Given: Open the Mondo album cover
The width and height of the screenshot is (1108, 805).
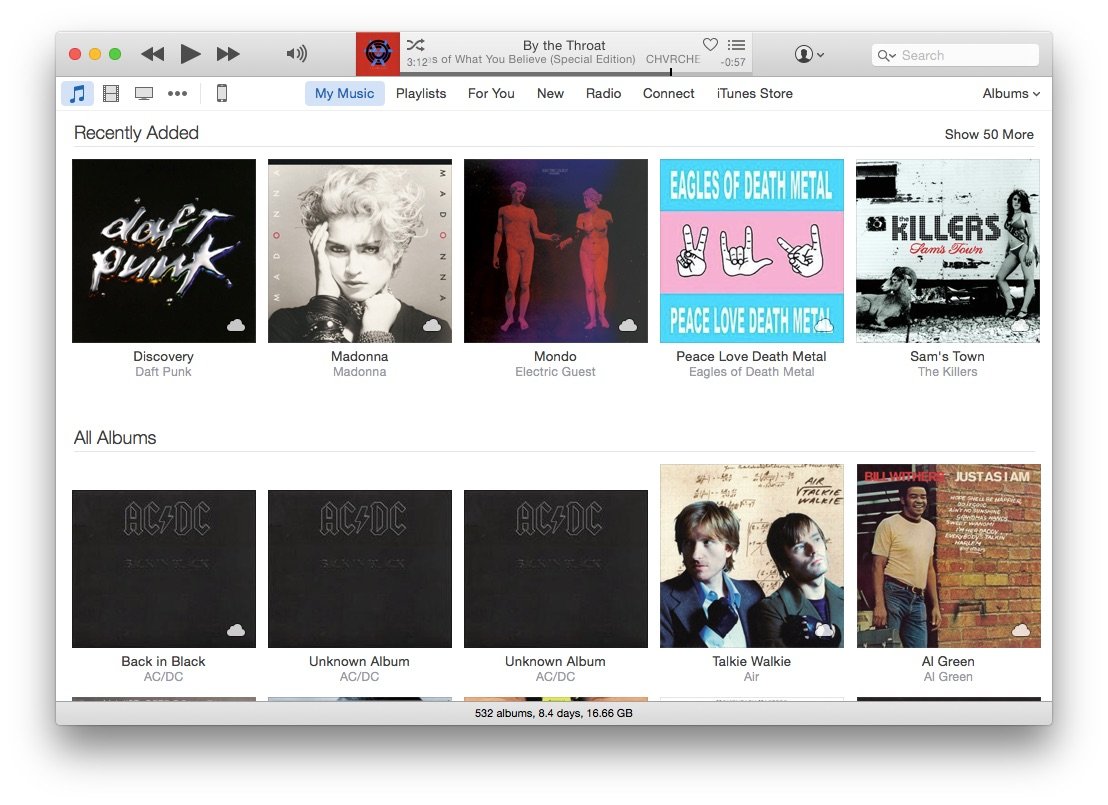Looking at the screenshot, I should click(x=555, y=251).
